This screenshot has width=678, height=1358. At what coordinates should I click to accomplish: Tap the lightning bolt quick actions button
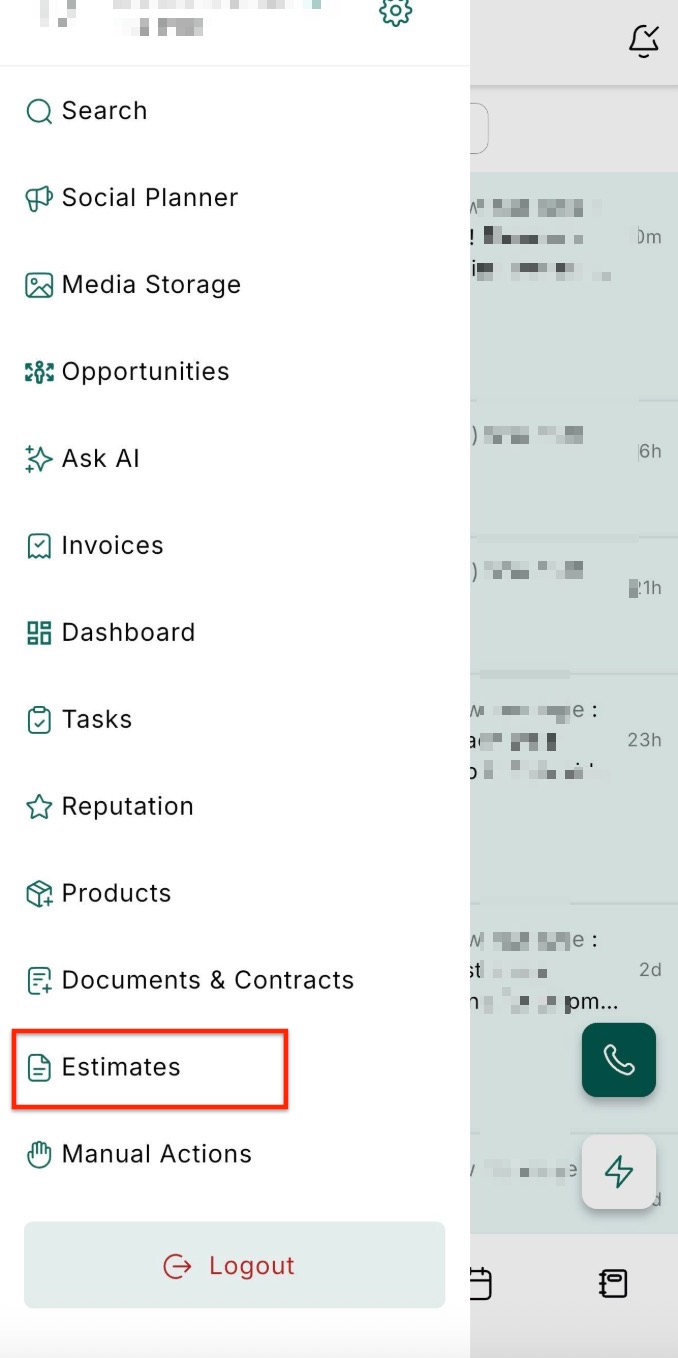[619, 1172]
